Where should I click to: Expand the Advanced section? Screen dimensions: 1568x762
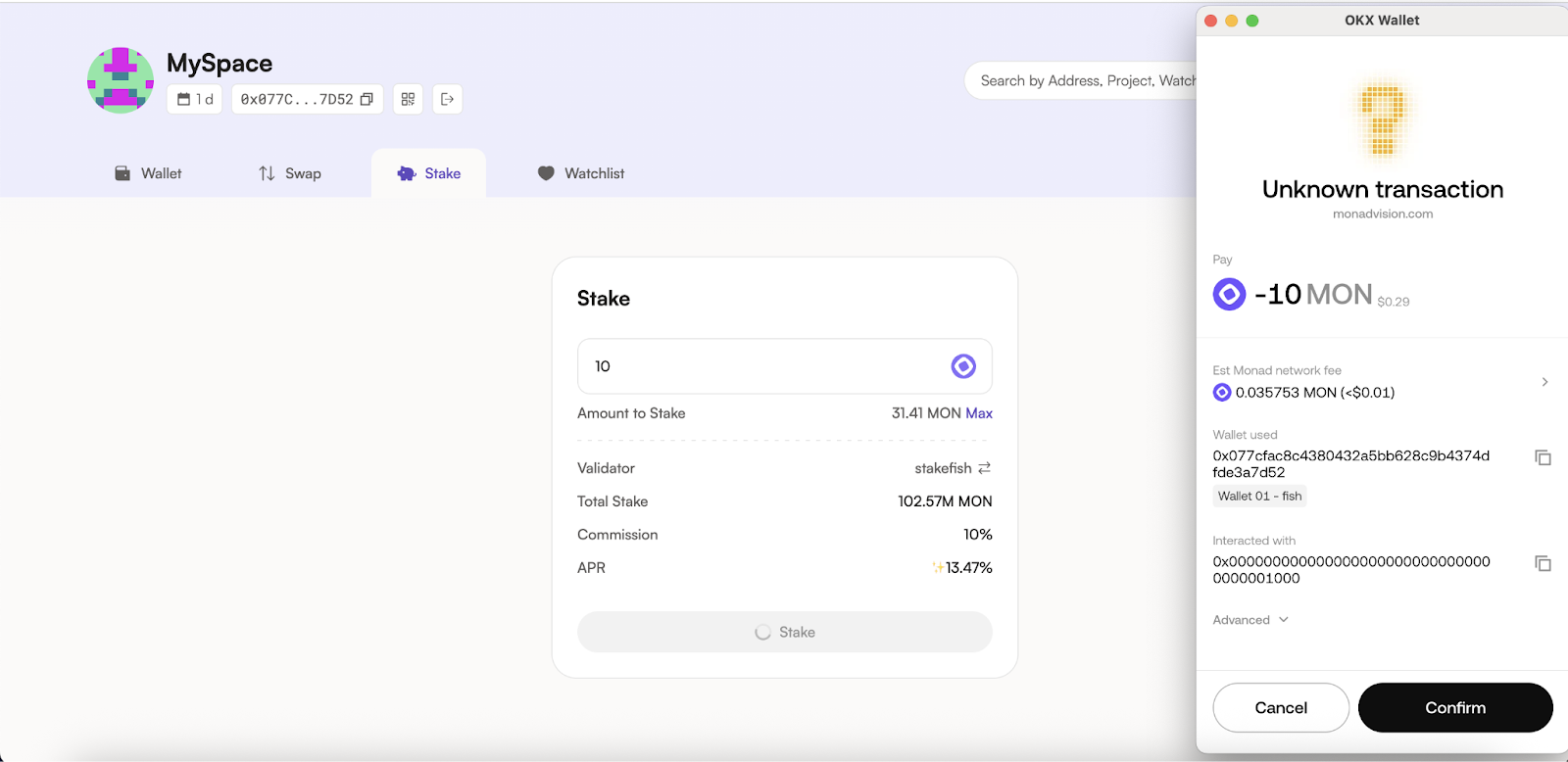point(1250,620)
